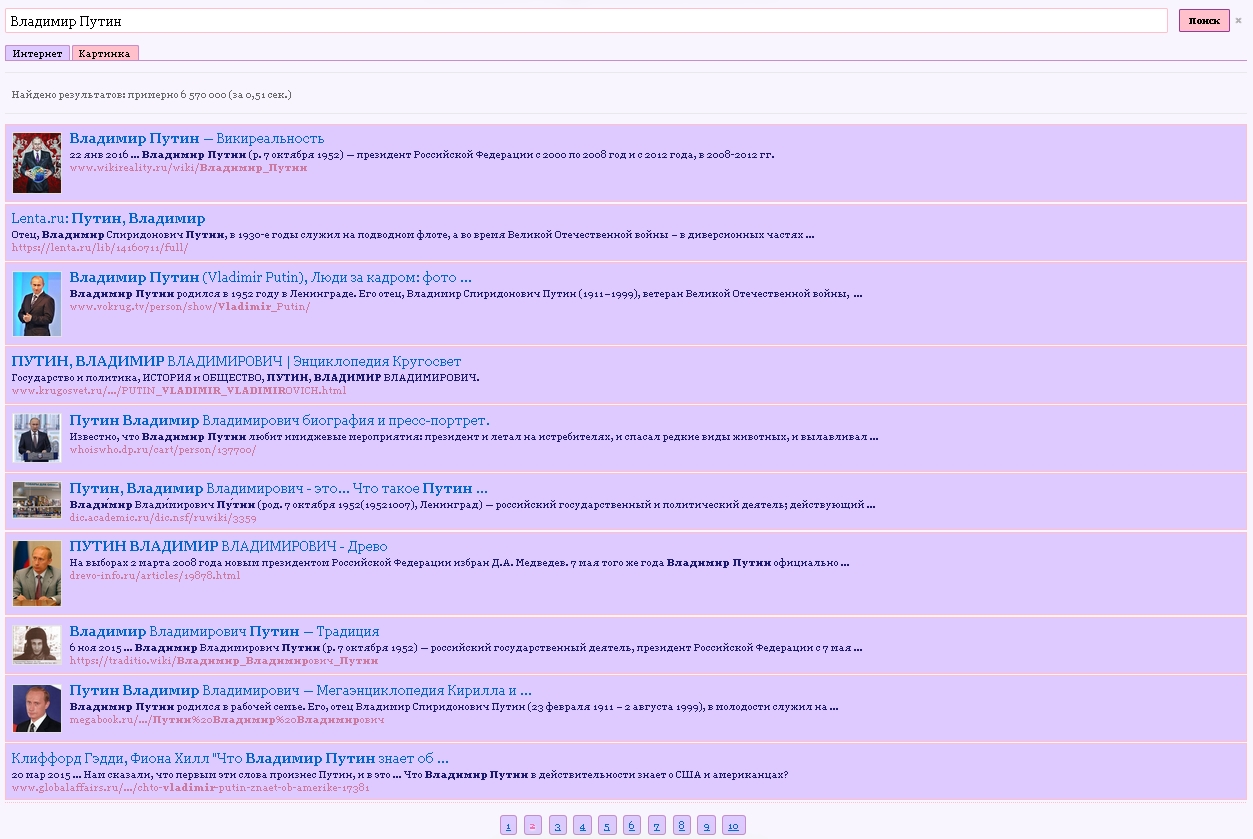
Task: Open the Мегаэнциклопедия Кирилла thumbnail
Action: point(37,708)
